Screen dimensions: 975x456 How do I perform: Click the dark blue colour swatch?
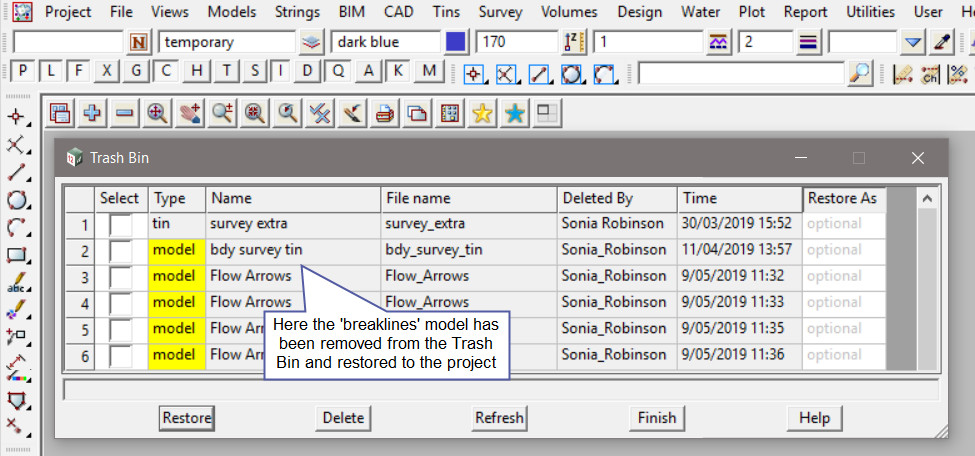pos(456,42)
